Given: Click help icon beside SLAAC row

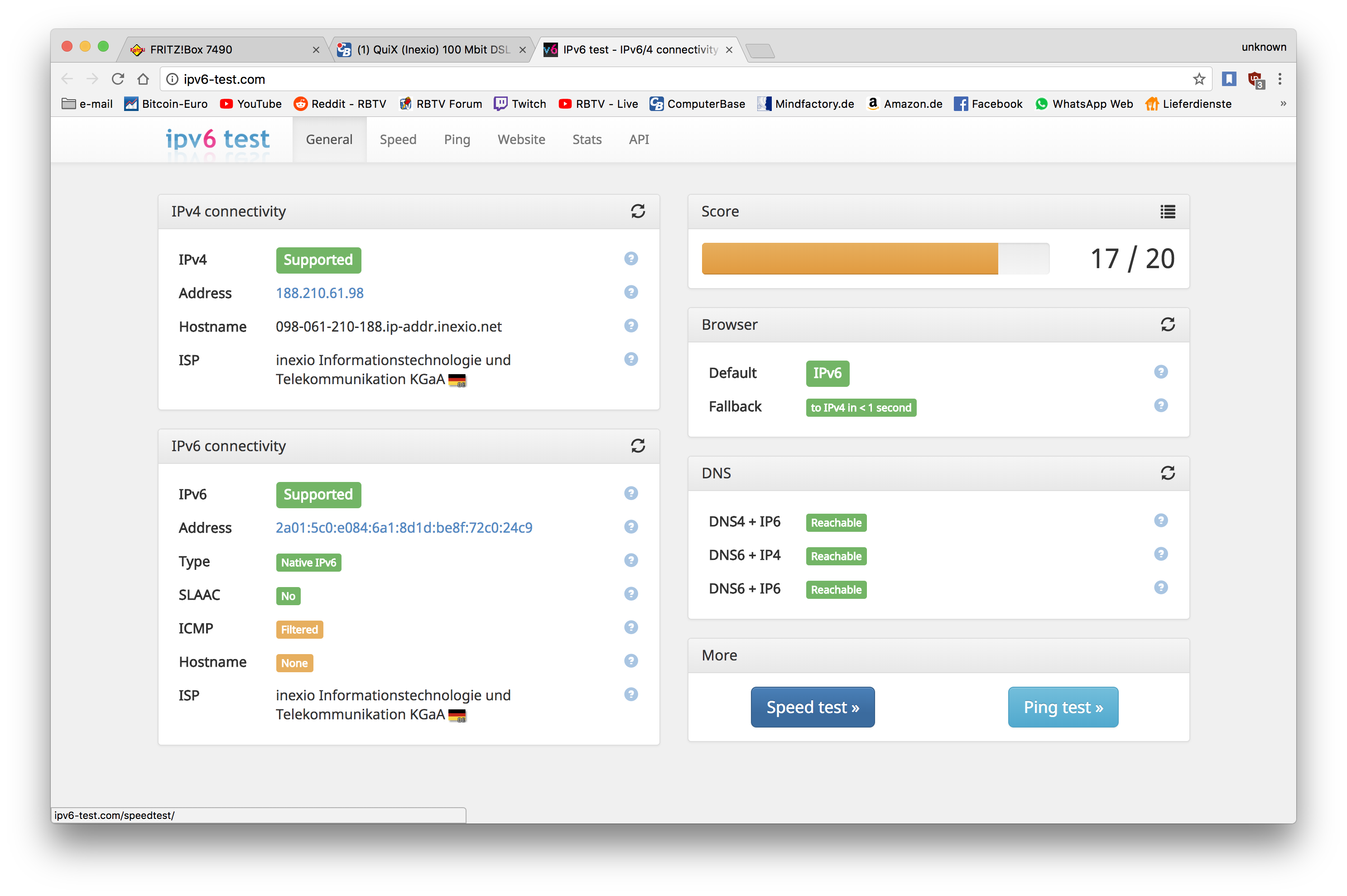Looking at the screenshot, I should (630, 594).
